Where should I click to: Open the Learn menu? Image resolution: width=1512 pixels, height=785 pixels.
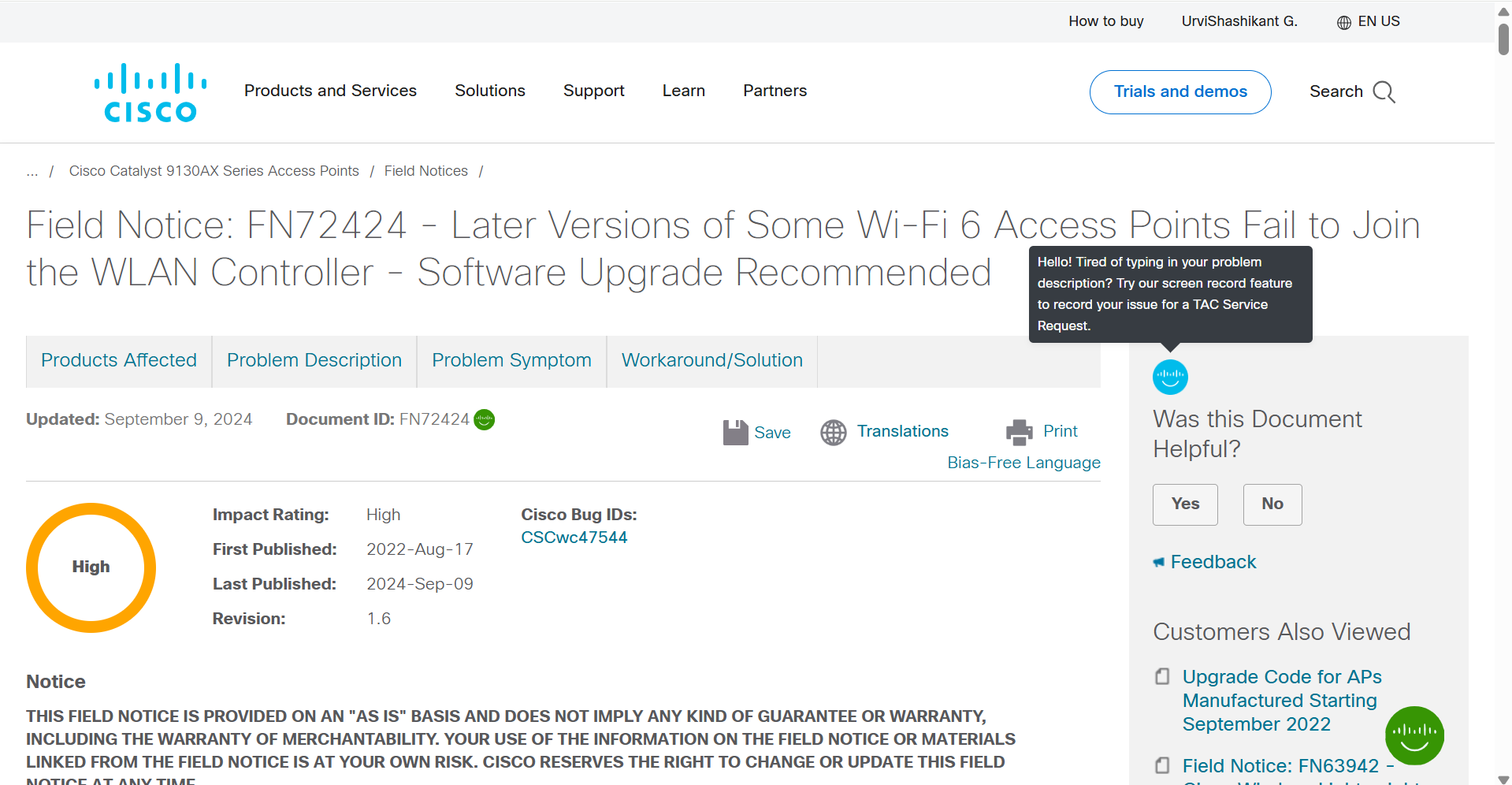[684, 91]
